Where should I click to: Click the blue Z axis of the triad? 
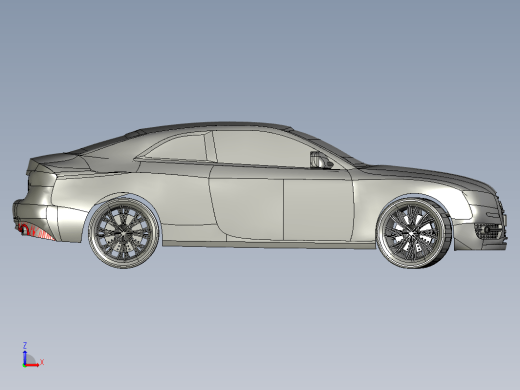coord(25,357)
